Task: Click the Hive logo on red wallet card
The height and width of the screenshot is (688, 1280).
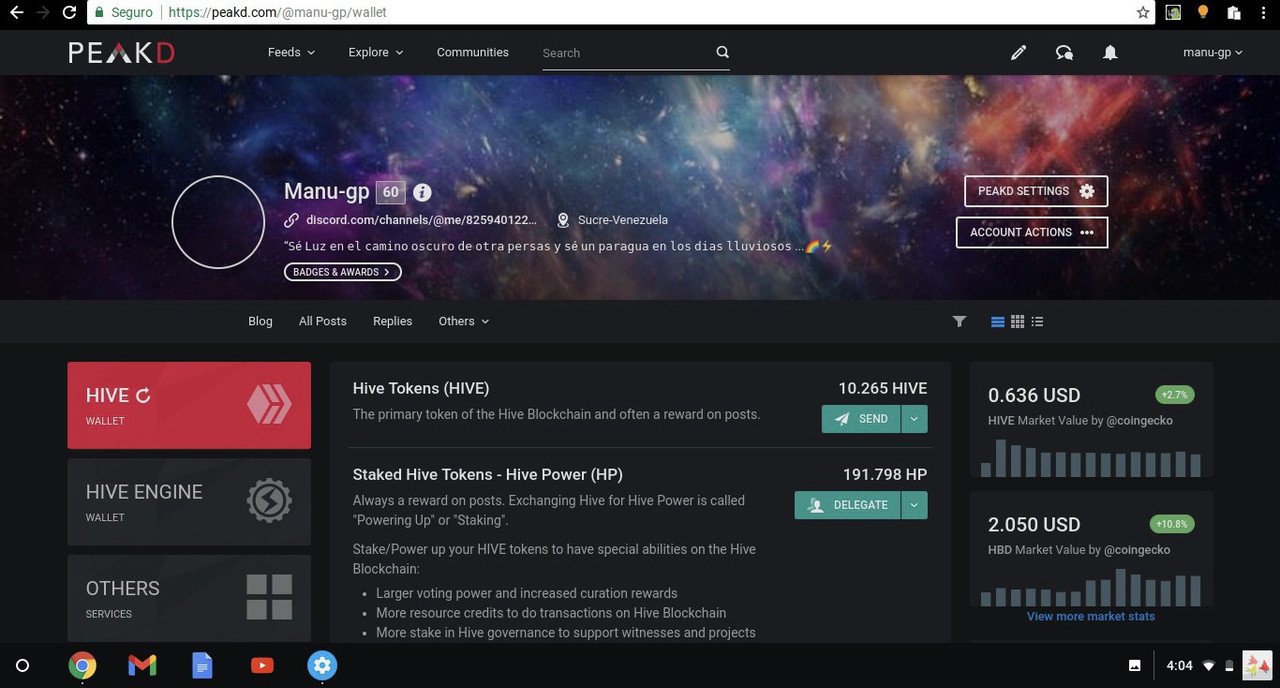Action: click(x=269, y=405)
